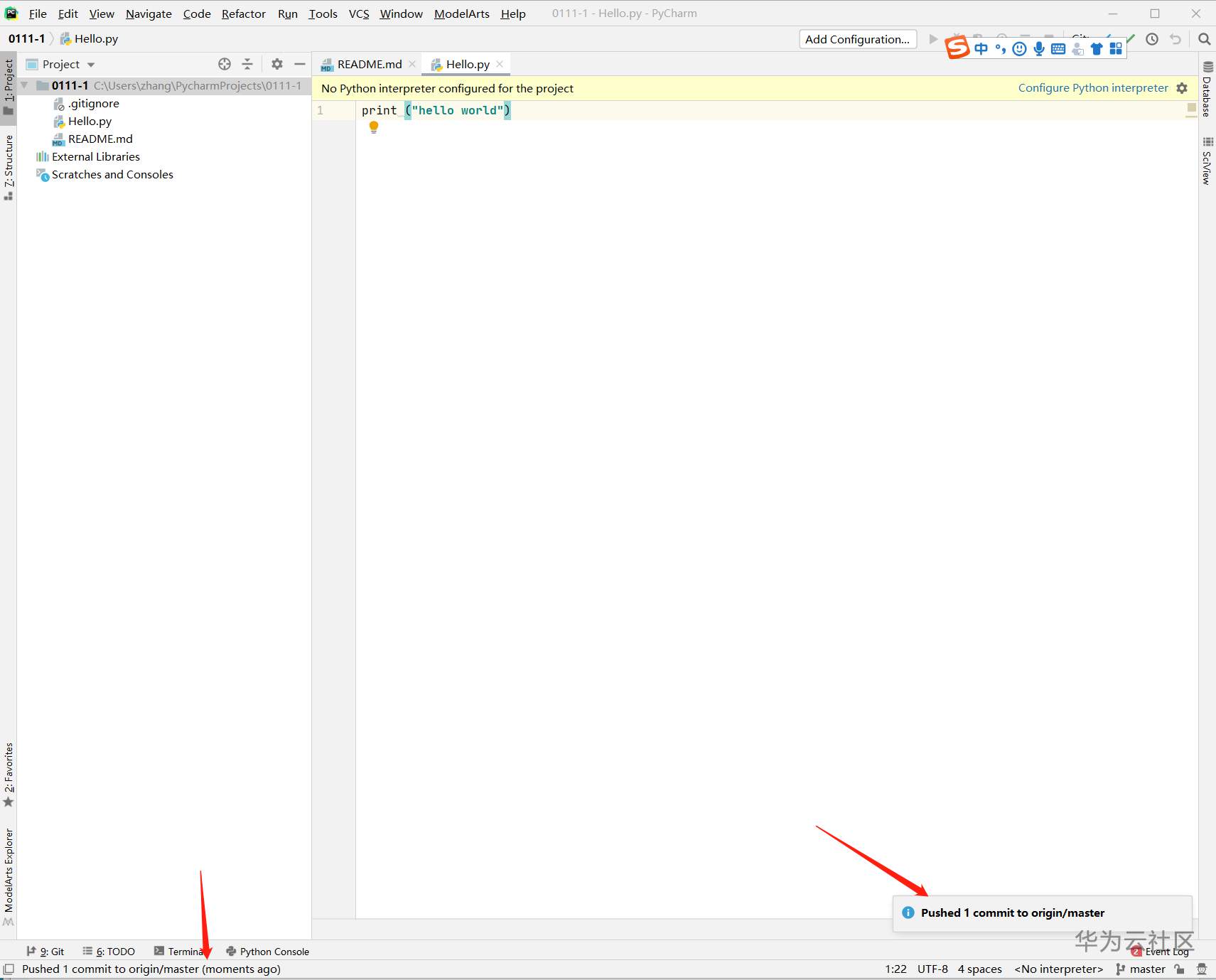Viewport: 1216px width, 980px height.
Task: Click the read-only lock icon in status bar
Action: 1180,969
